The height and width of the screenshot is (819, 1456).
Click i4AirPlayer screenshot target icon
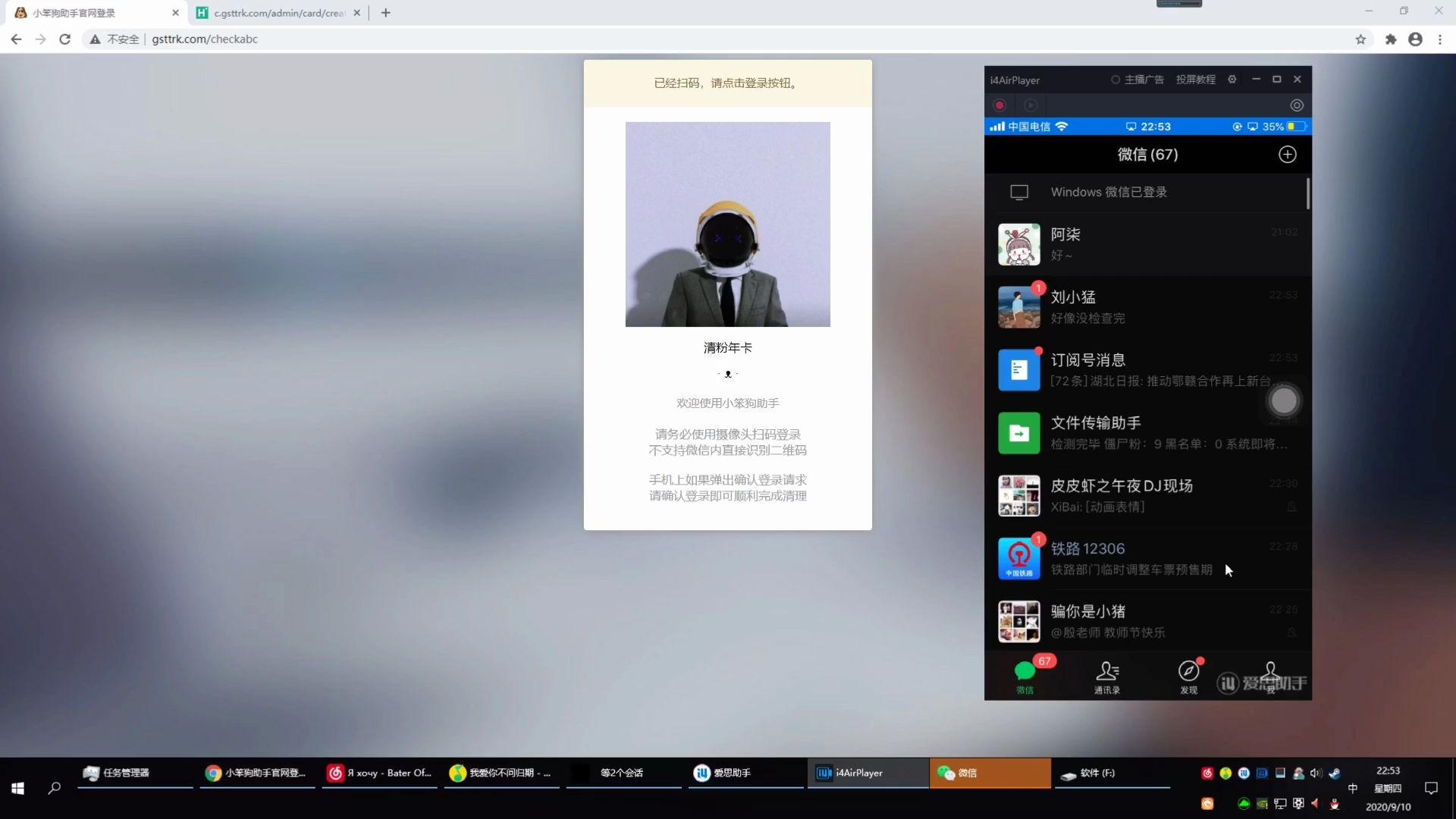coord(1297,105)
